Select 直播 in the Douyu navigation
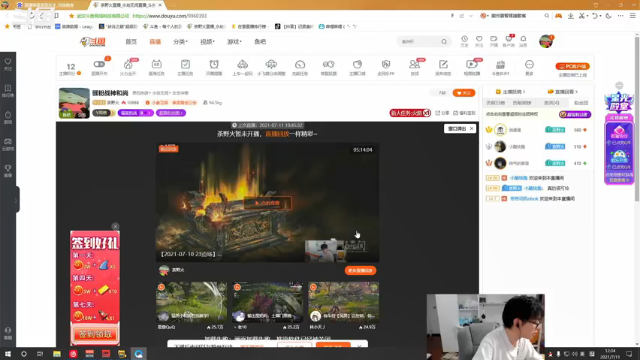 tap(155, 42)
